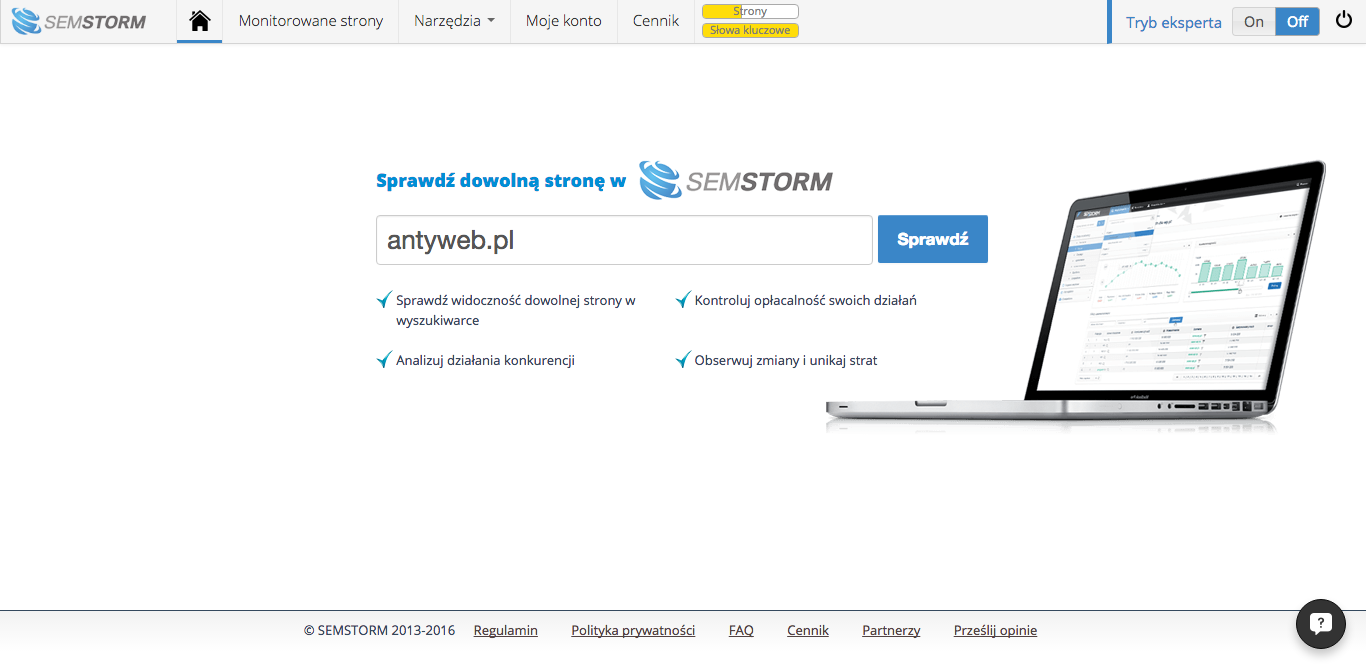This screenshot has width=1366, height=669.
Task: Click the power logout icon
Action: tap(1343, 20)
